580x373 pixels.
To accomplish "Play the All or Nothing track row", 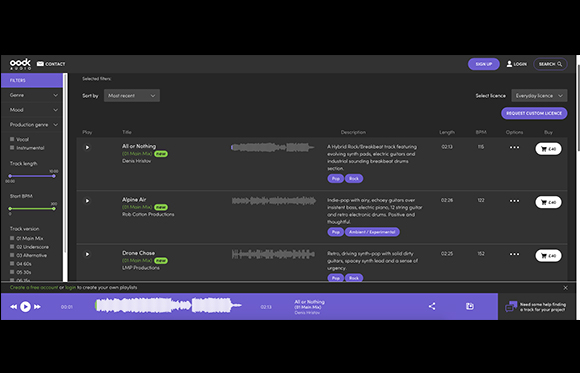I will coord(87,147).
